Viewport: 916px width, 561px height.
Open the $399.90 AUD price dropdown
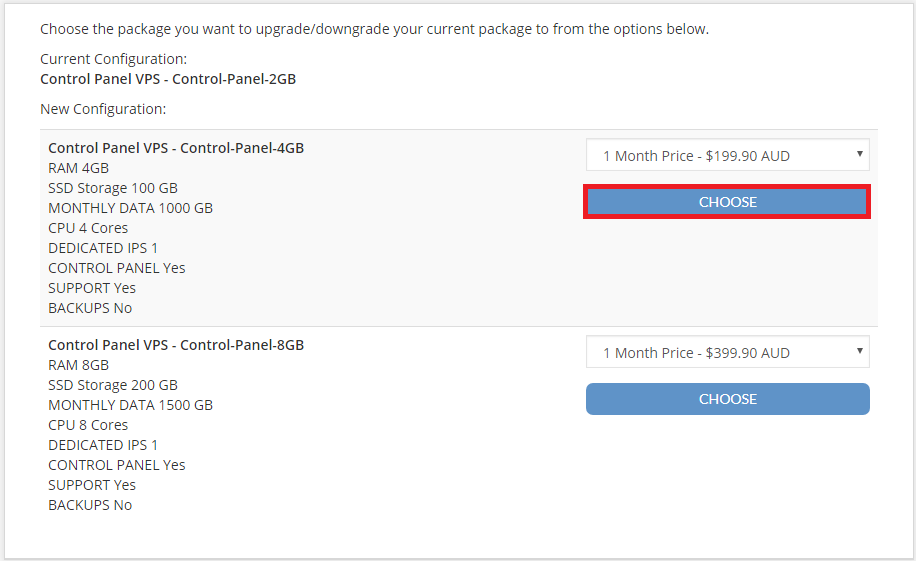coord(727,352)
